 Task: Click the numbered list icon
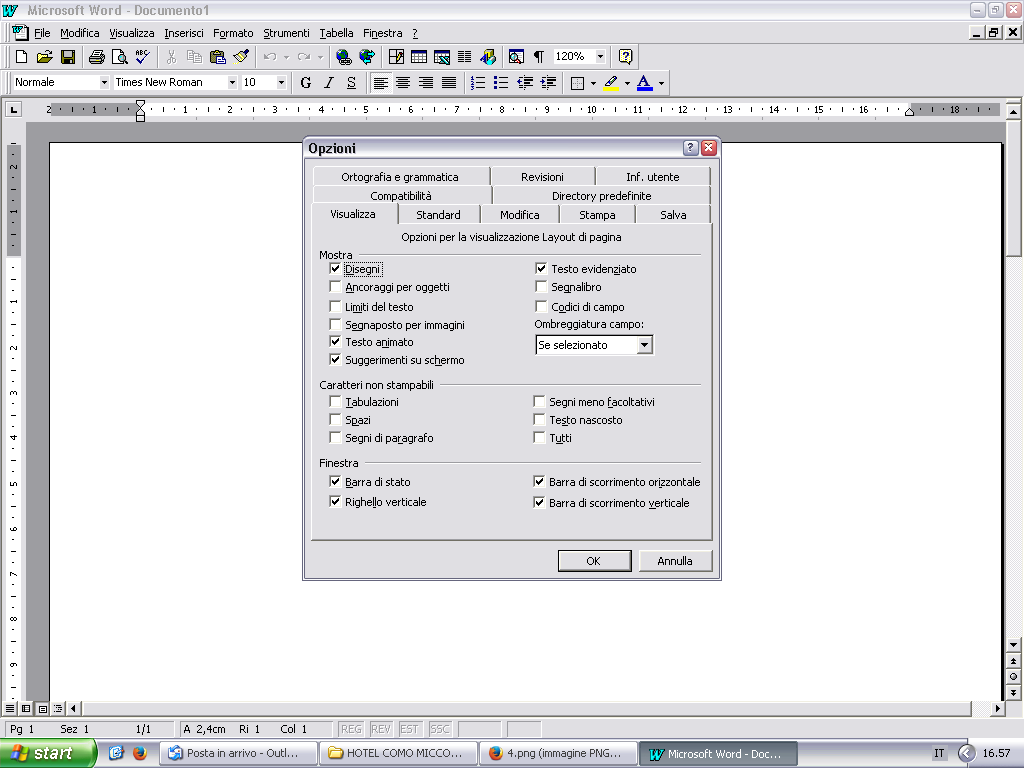478,83
